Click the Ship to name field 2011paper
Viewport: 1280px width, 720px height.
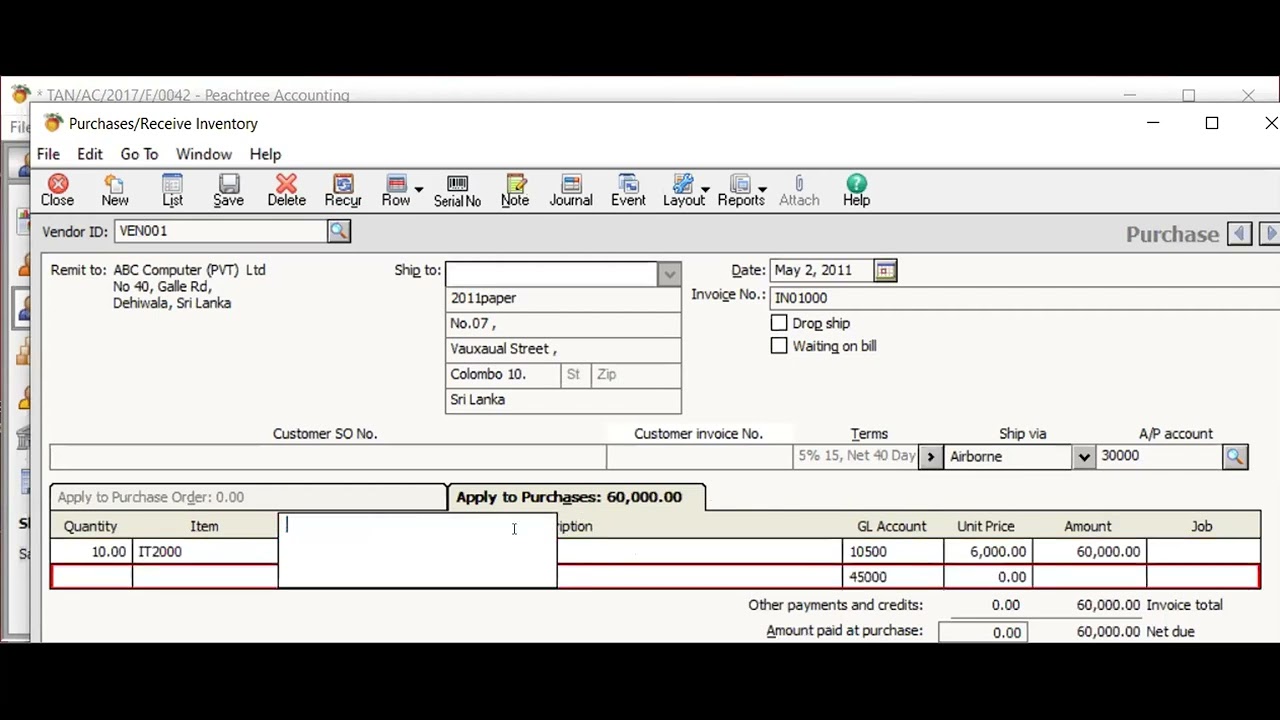(563, 298)
